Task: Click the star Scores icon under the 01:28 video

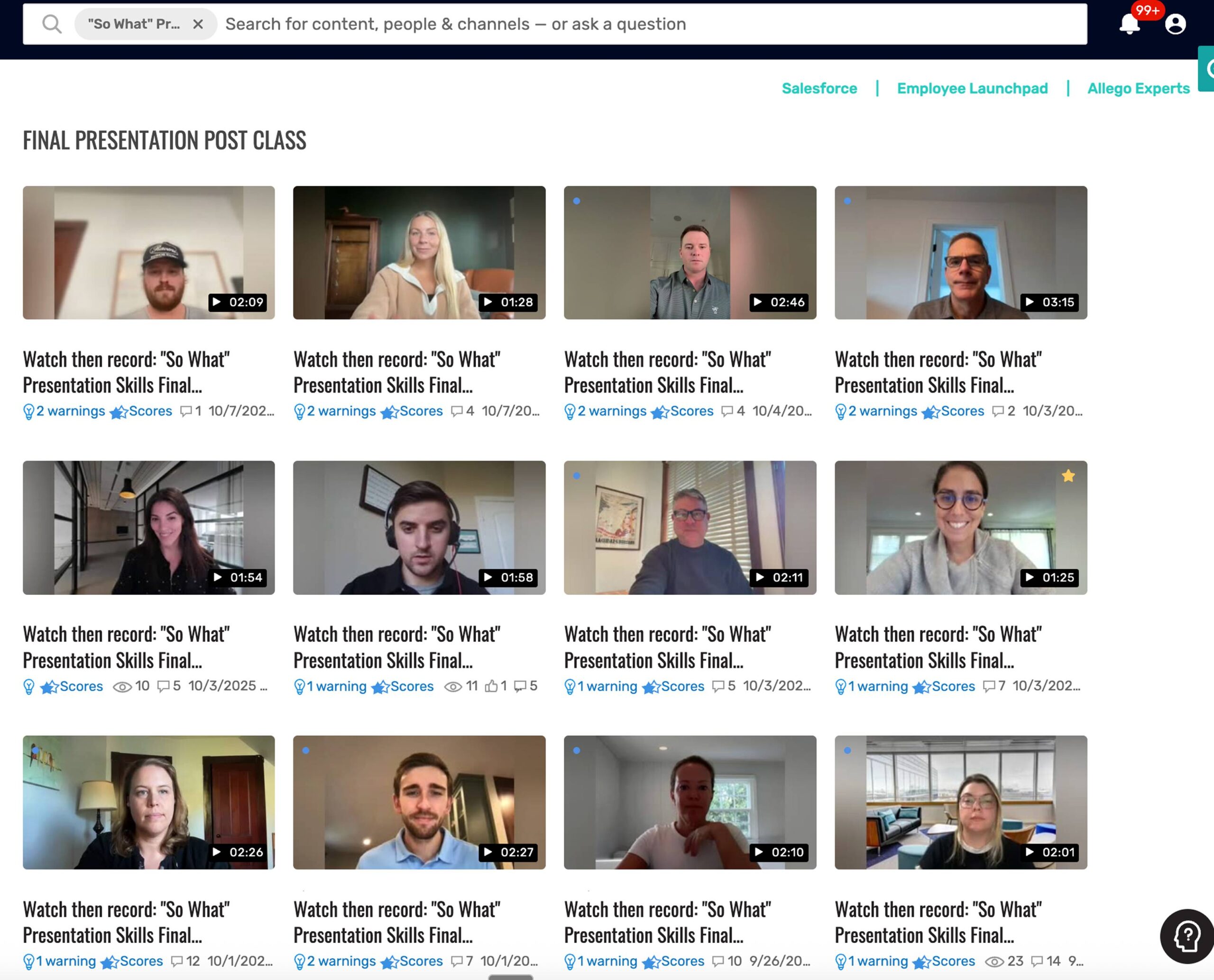Action: 389,412
